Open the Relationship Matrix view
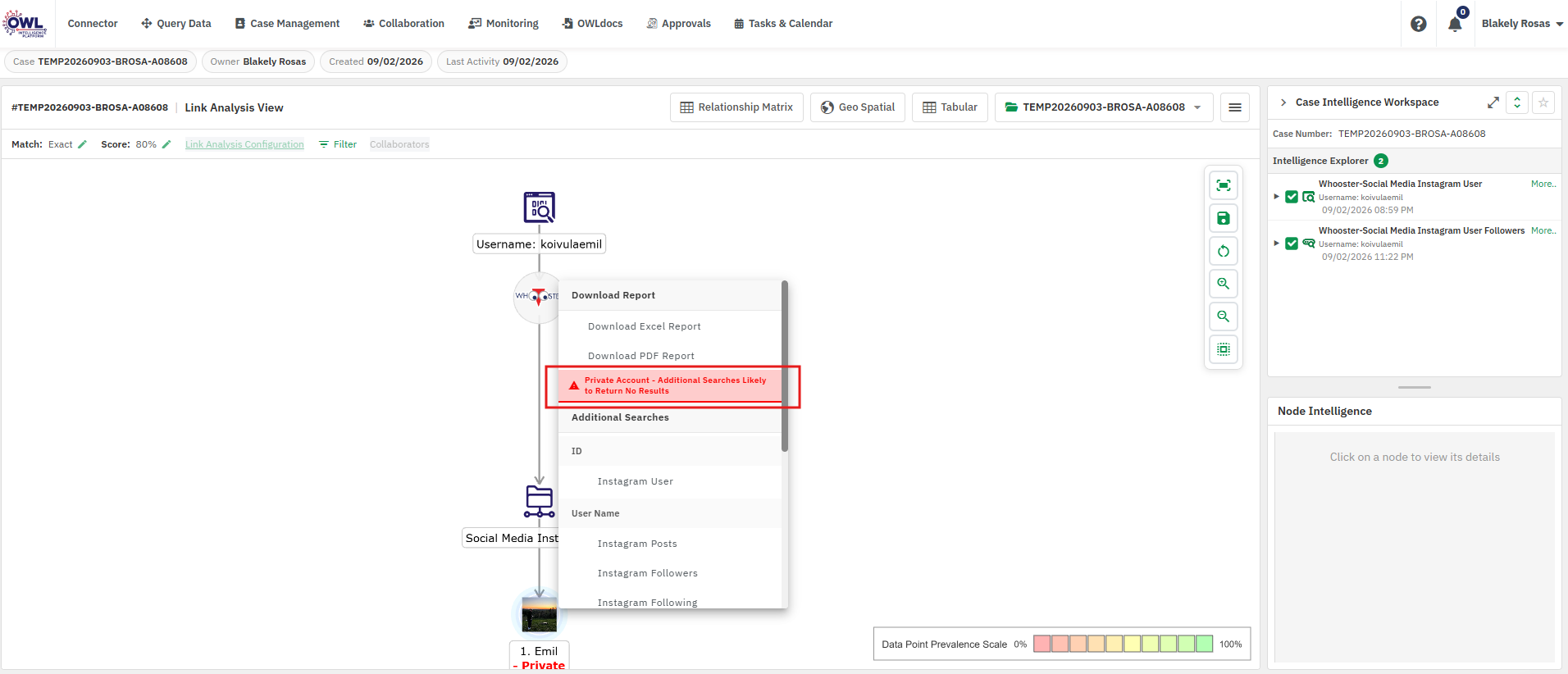The width and height of the screenshot is (1568, 674). (736, 107)
